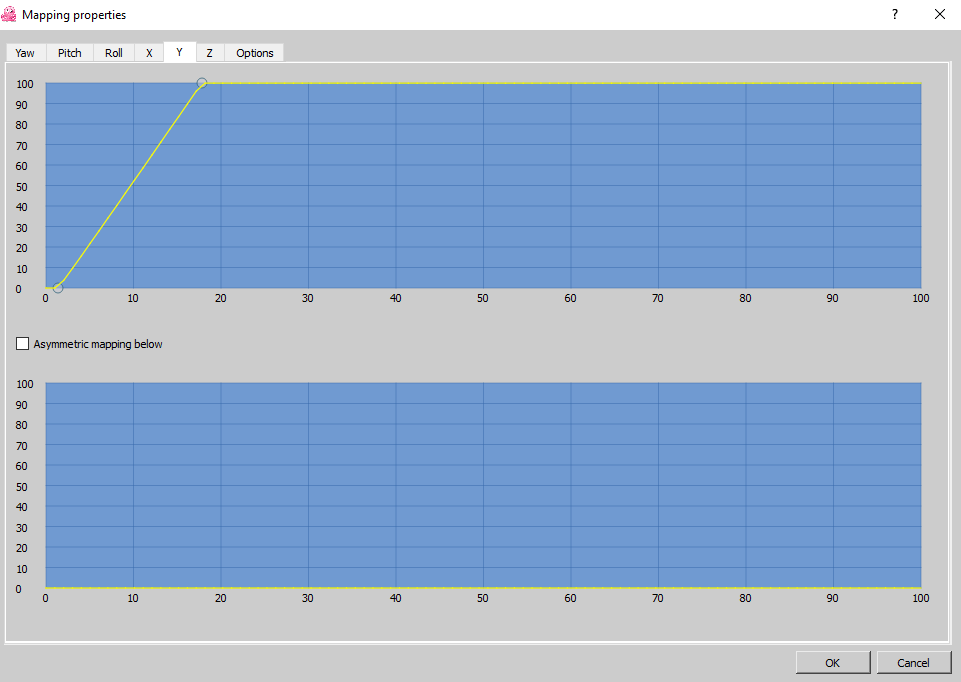Viewport: 961px width, 682px height.
Task: Switch to the Z axis tab
Action: [x=210, y=53]
